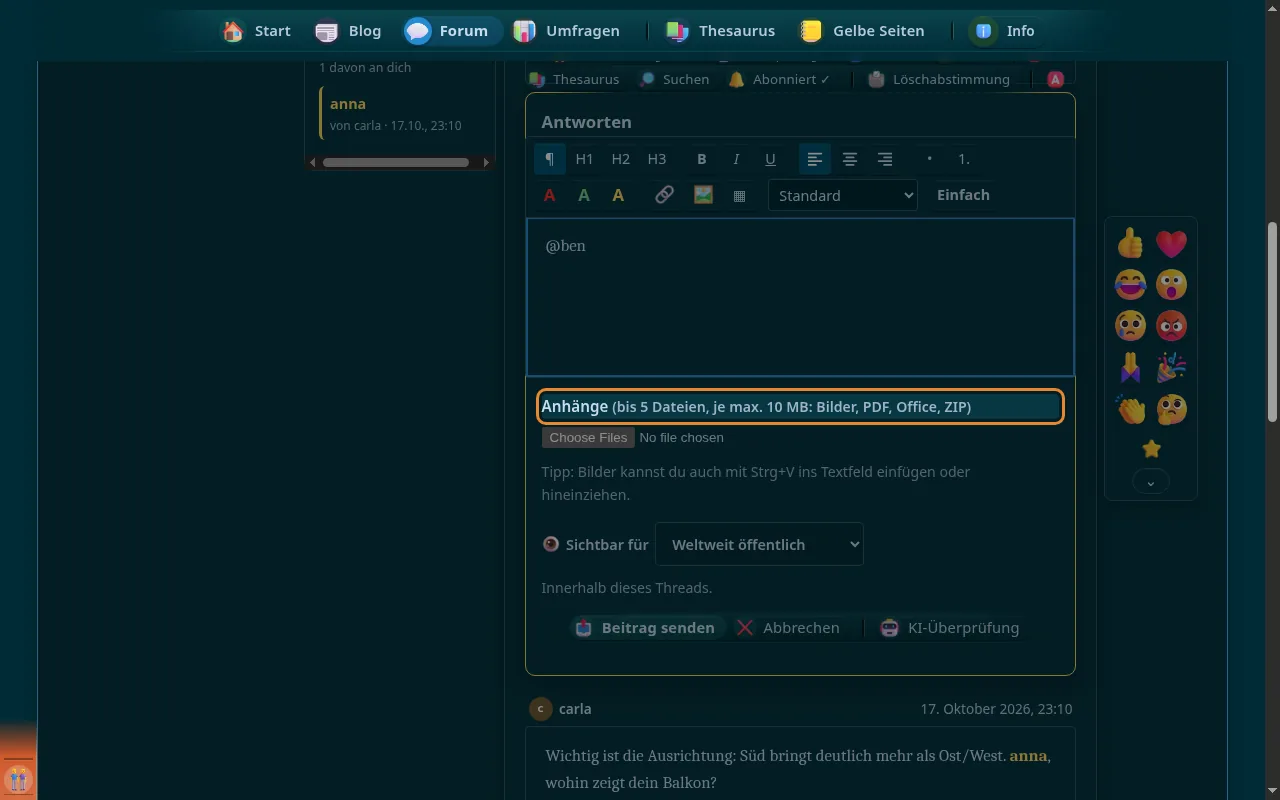Image resolution: width=1280 pixels, height=800 pixels.
Task: React with the laughing-tears emoji
Action: click(x=1130, y=284)
